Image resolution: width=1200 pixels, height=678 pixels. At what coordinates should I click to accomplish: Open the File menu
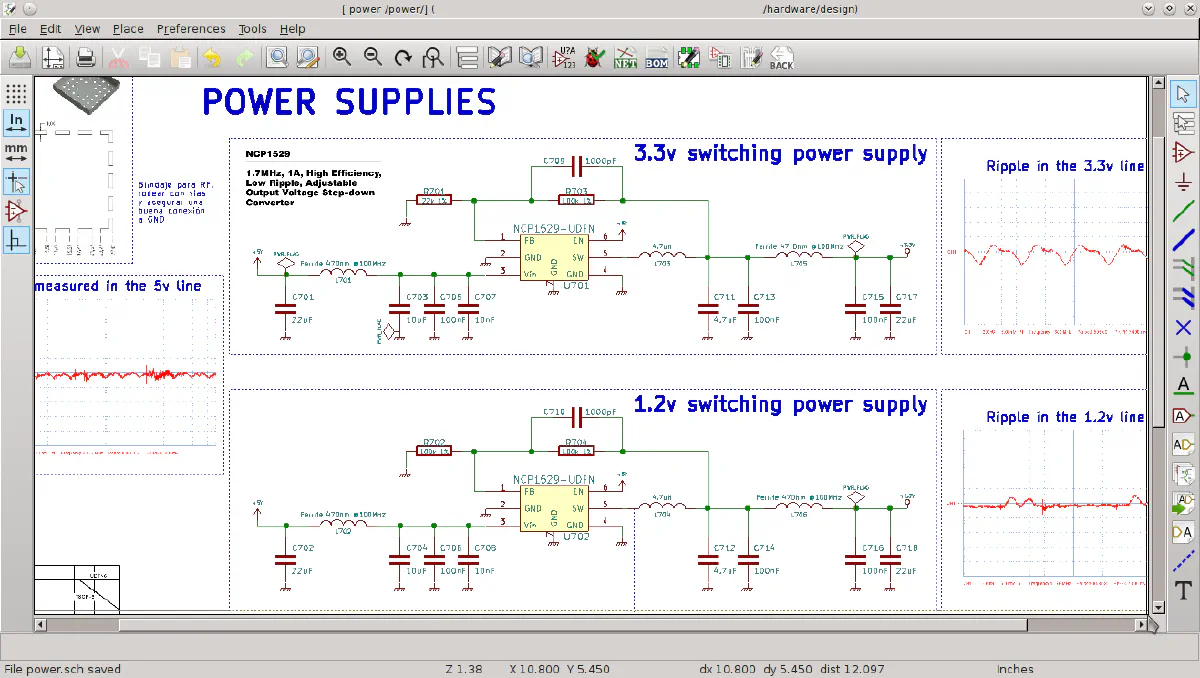17,29
